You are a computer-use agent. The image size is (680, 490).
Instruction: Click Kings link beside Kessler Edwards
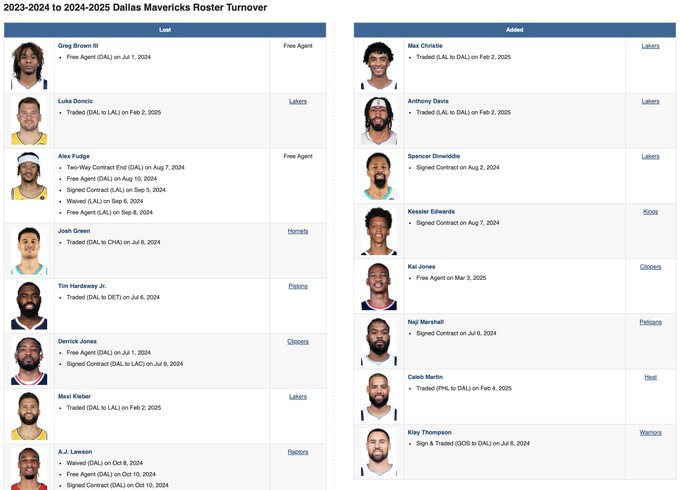tap(651, 212)
